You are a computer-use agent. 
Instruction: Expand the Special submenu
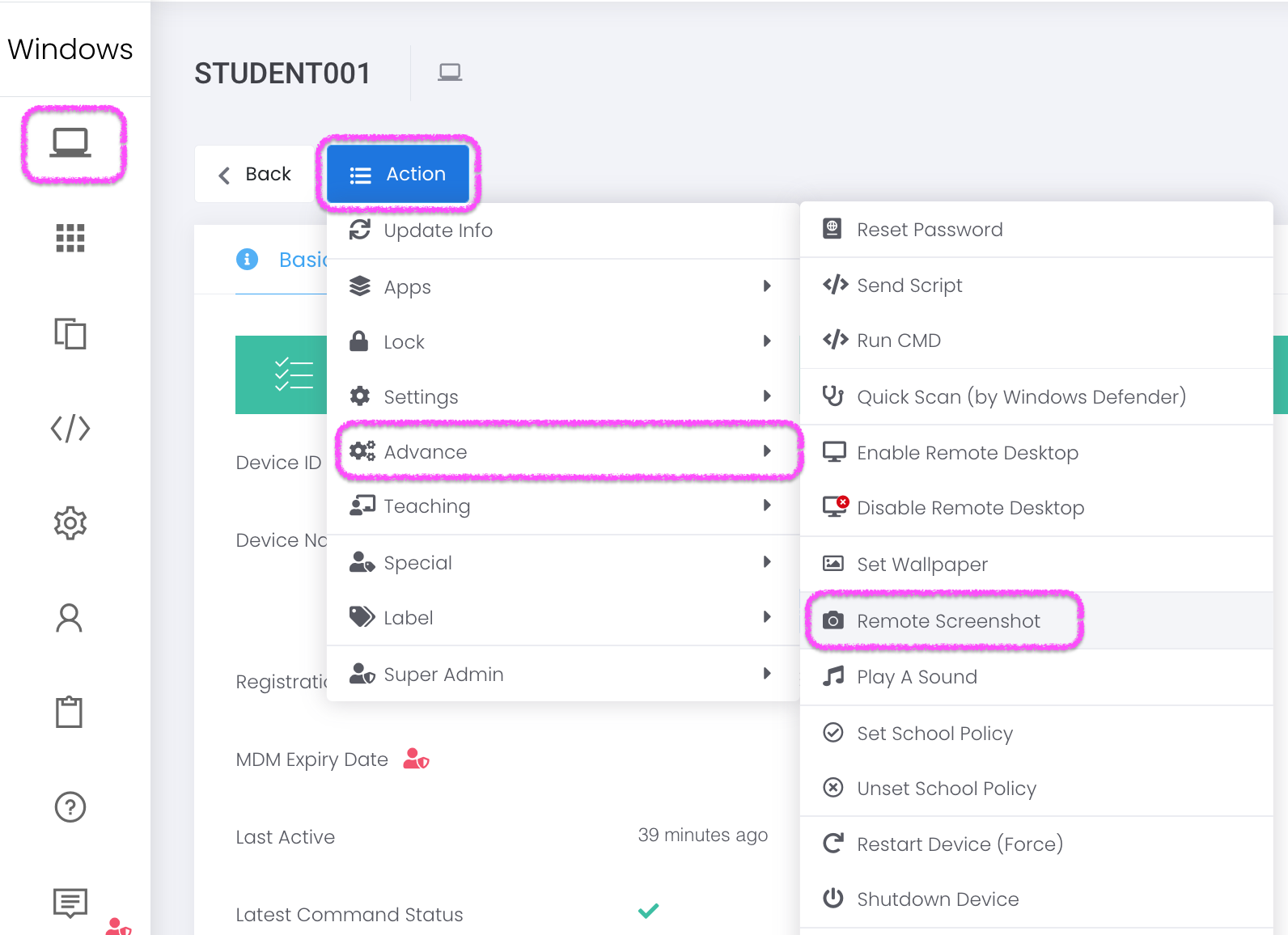563,563
